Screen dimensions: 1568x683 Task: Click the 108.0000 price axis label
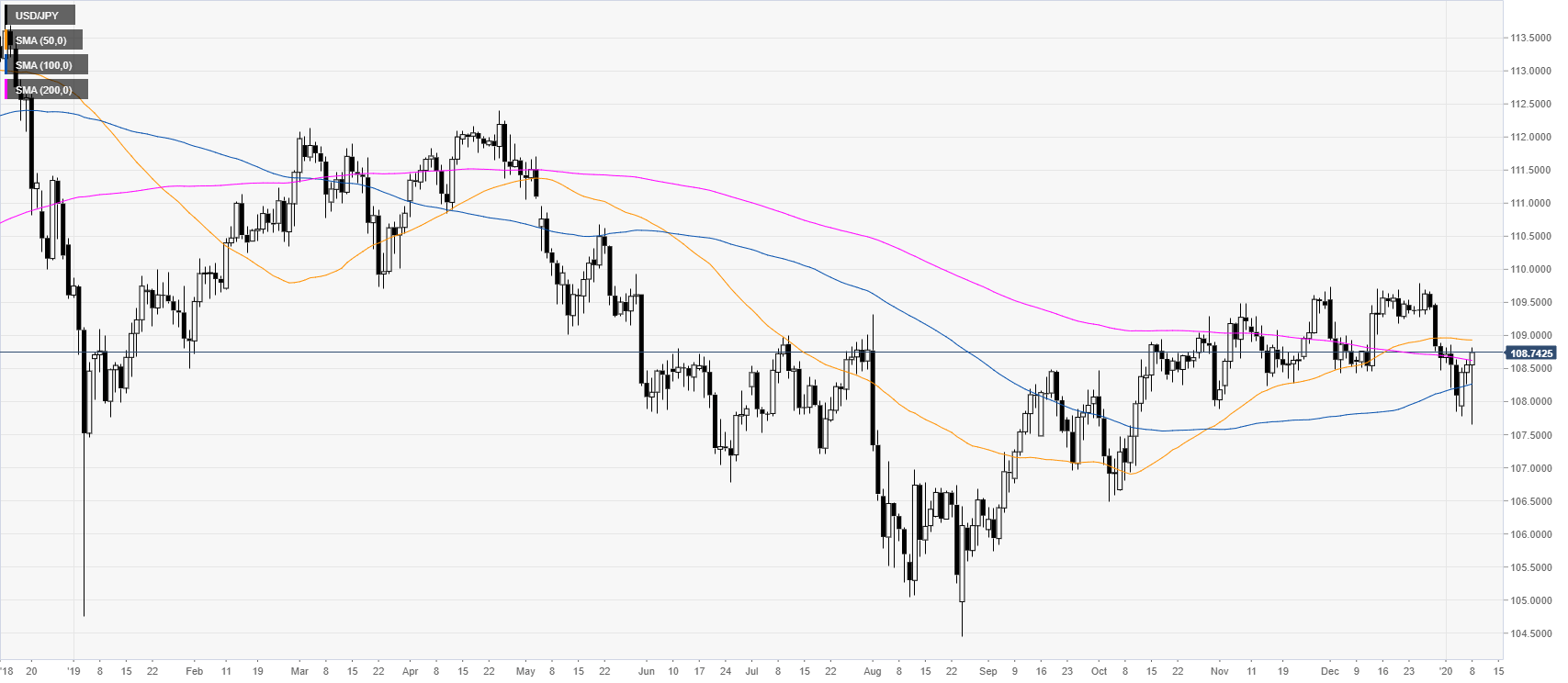1530,402
